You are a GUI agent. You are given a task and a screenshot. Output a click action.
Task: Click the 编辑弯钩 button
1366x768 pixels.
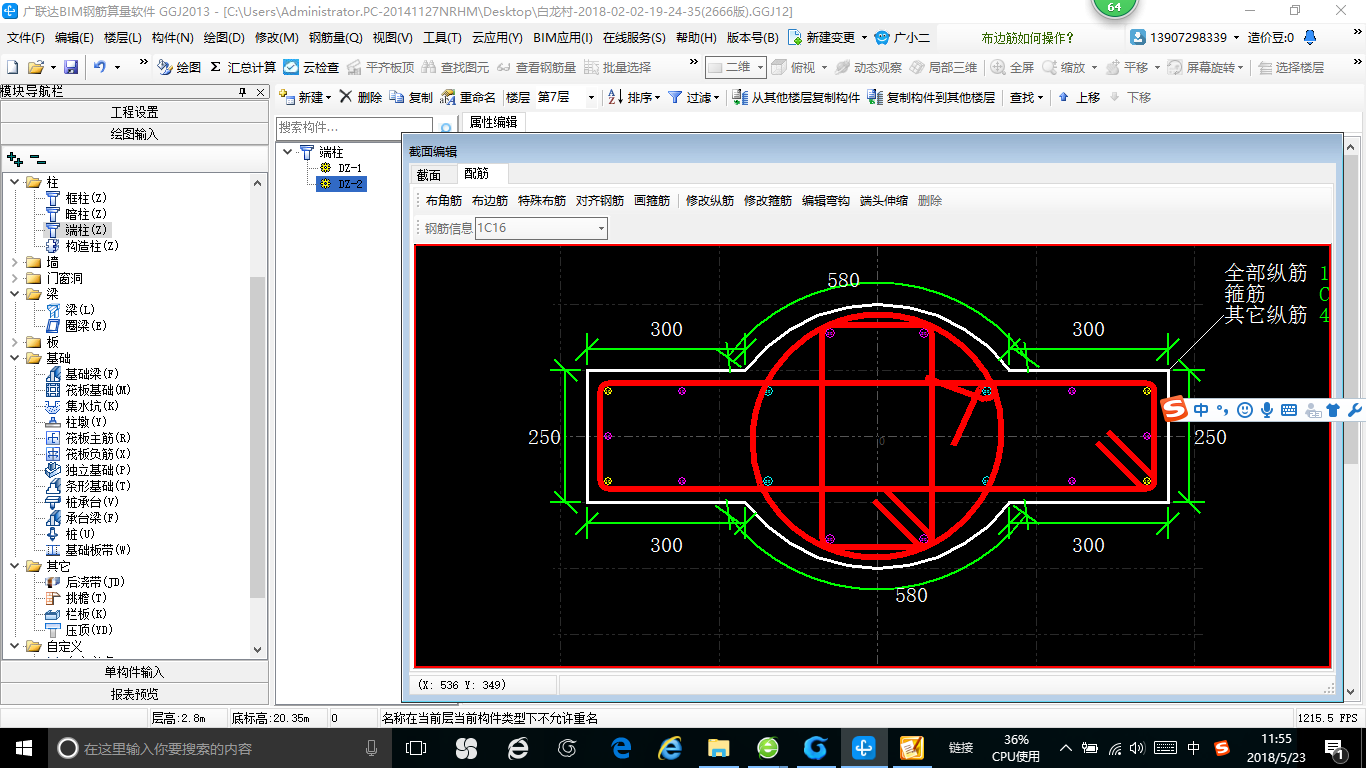pyautogui.click(x=826, y=201)
